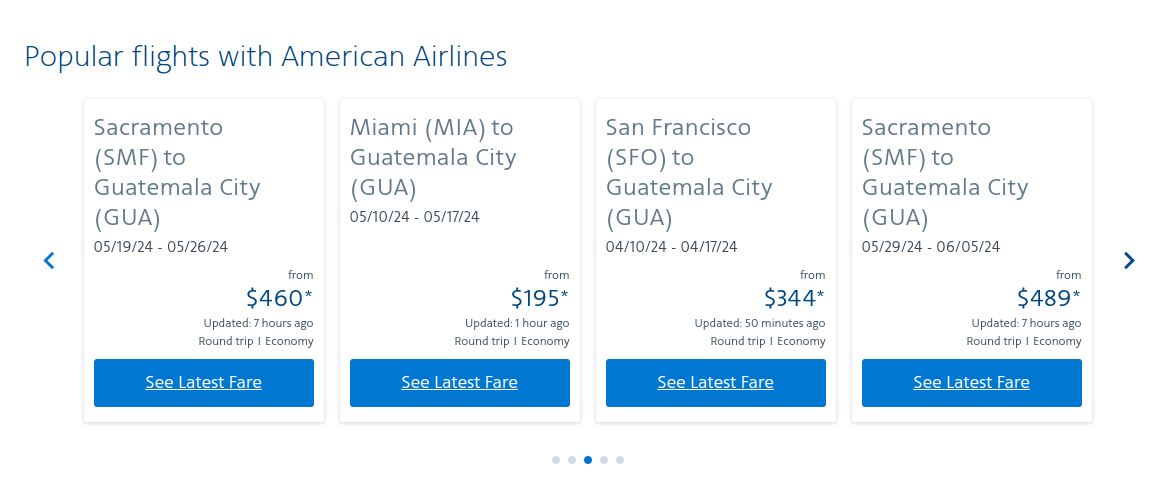Select the second carousel page dot

pos(572,460)
